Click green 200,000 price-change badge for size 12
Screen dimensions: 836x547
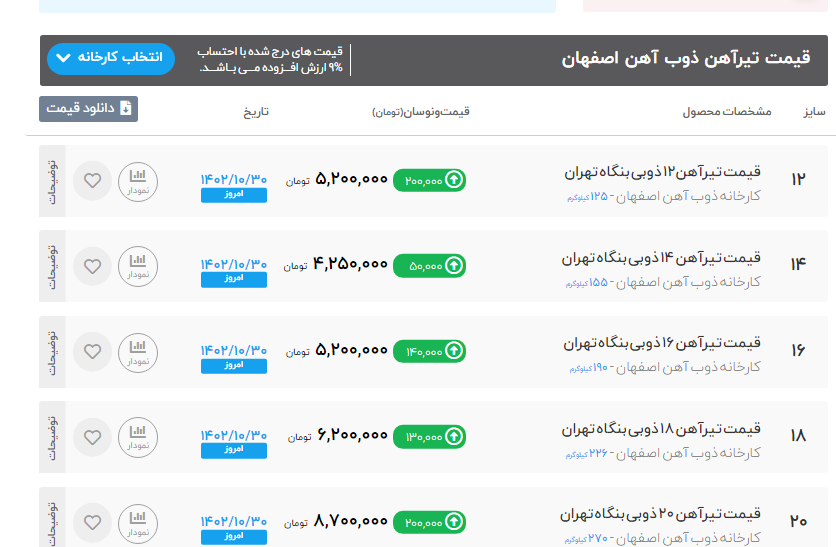coord(429,181)
